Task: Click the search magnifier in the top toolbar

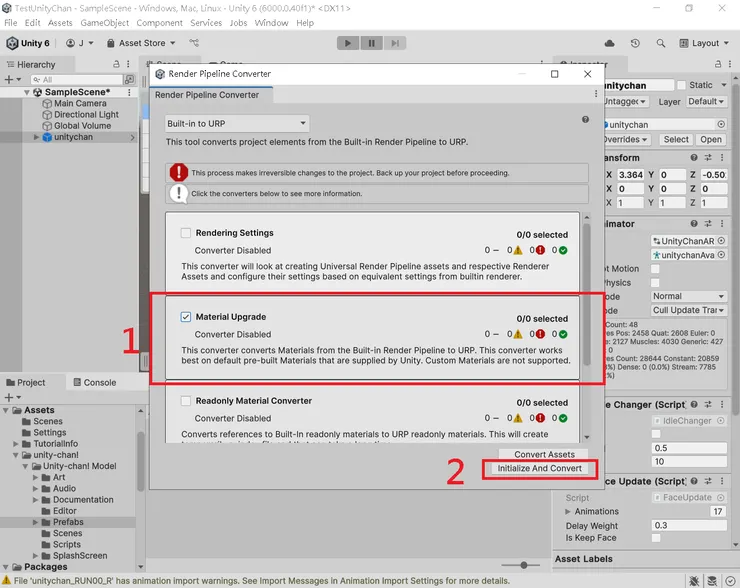Action: tap(661, 43)
